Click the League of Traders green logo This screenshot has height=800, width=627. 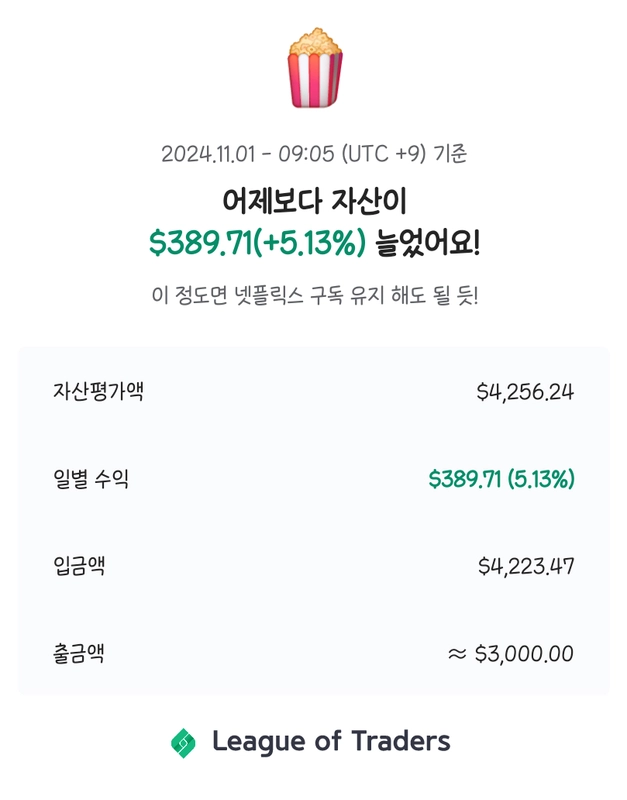click(183, 742)
